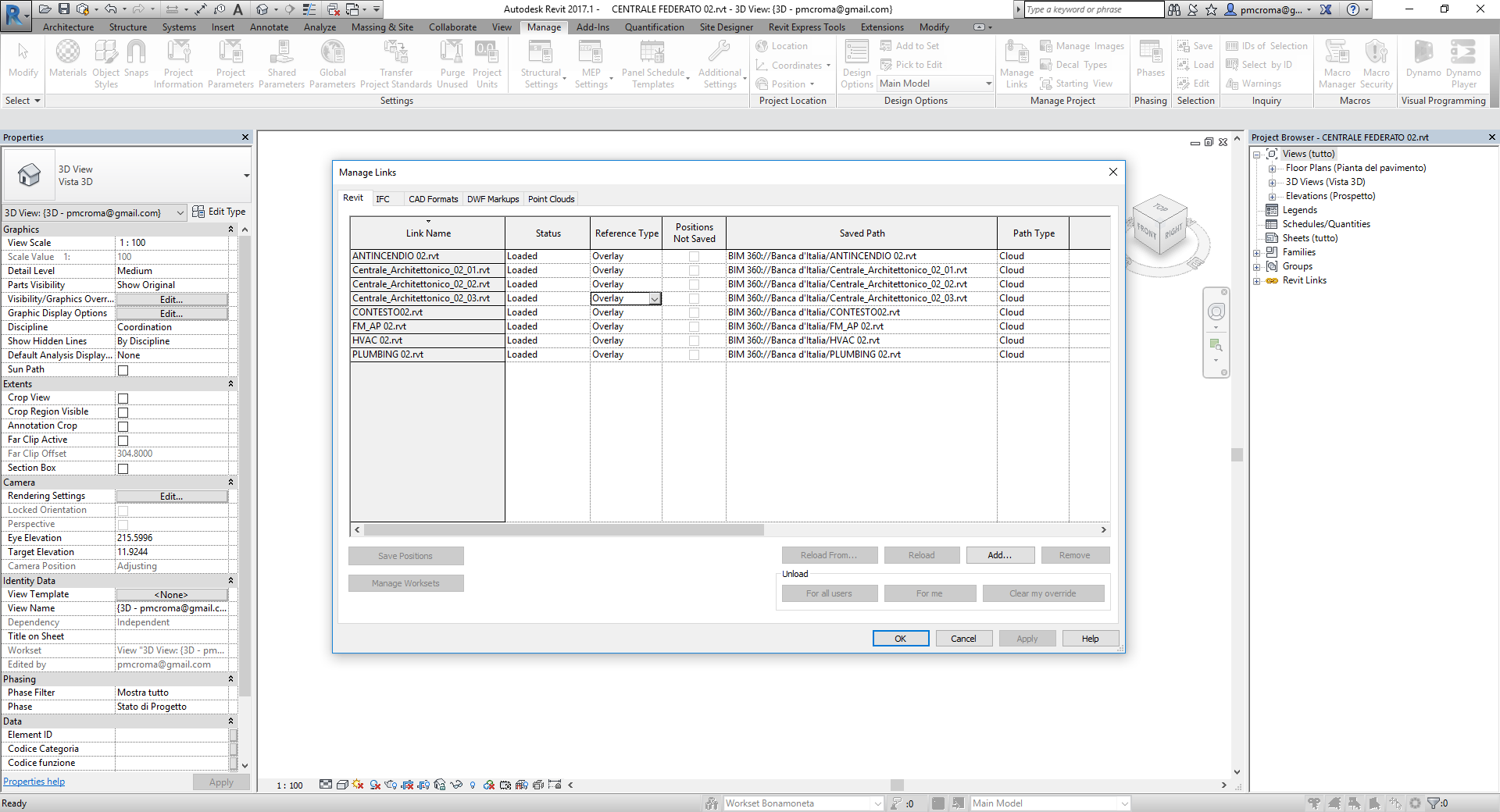Click the keyword search field
Screen dimensions: 1500x812
pos(1091,9)
